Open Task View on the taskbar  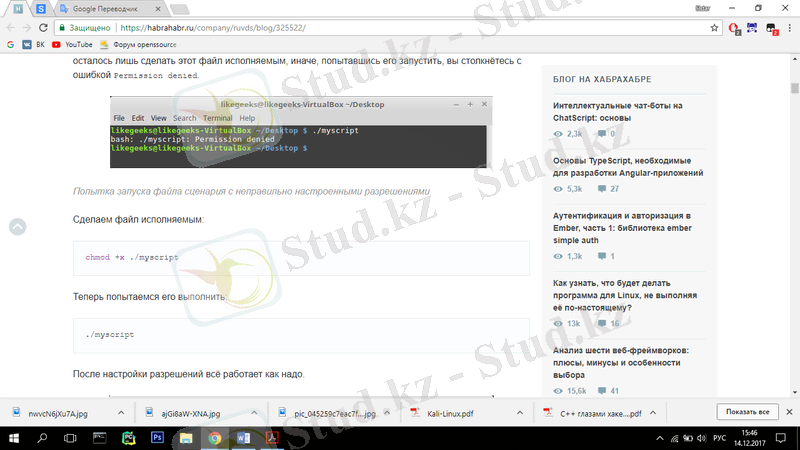click(70, 438)
